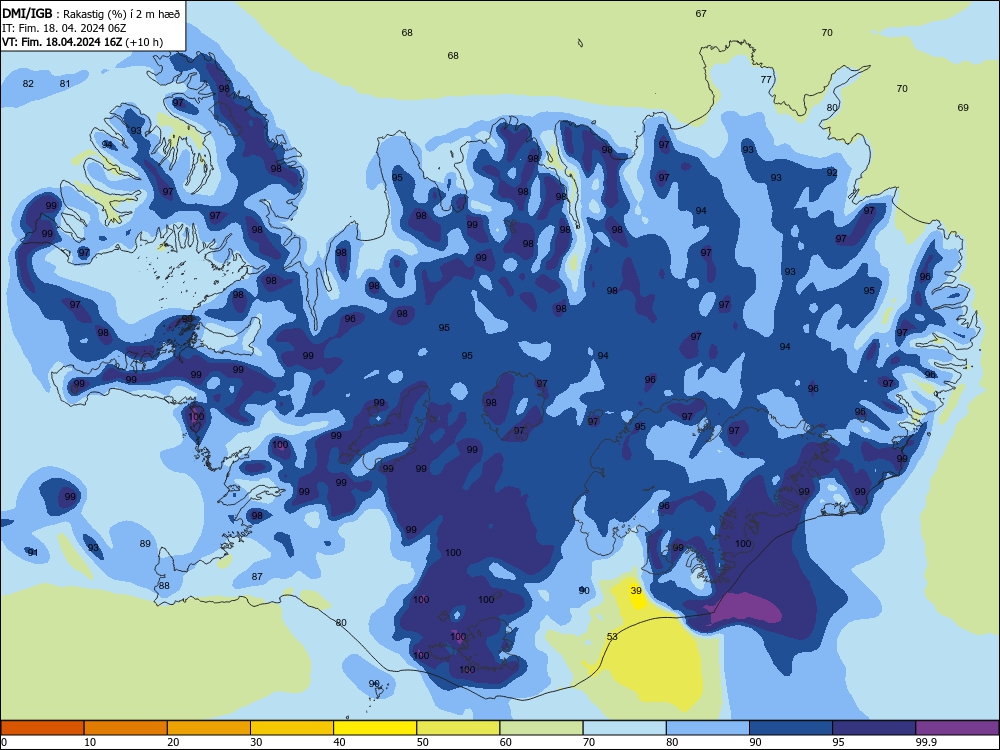Click the '39' humidity value in yellow area
1000x750 pixels.
tap(636, 591)
